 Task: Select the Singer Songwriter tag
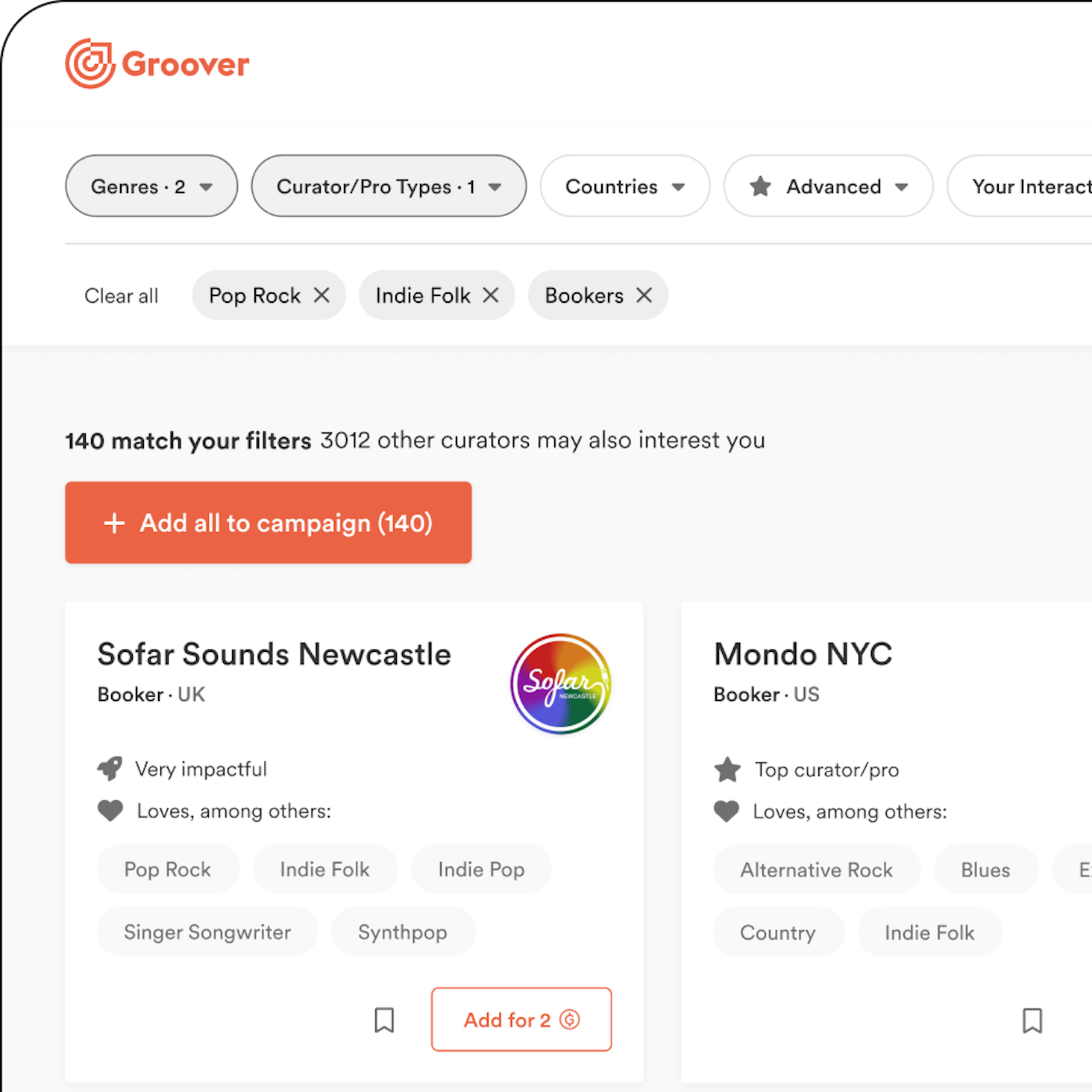coord(207,932)
